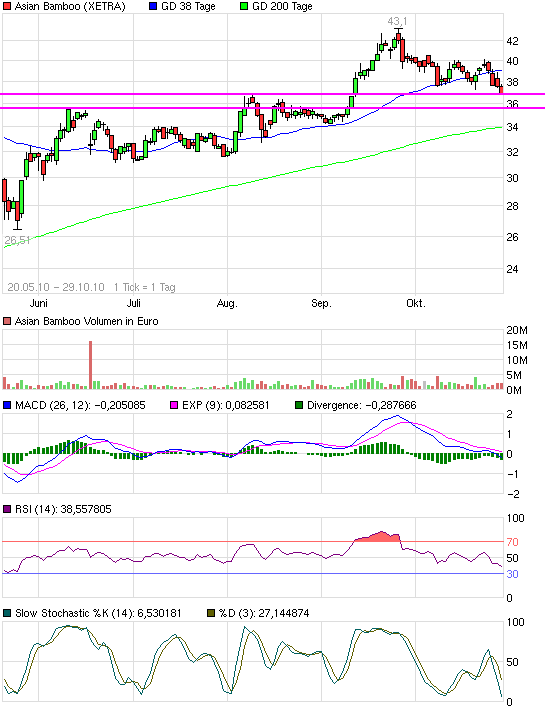Click the 'Aug.' month axis label

point(227,303)
